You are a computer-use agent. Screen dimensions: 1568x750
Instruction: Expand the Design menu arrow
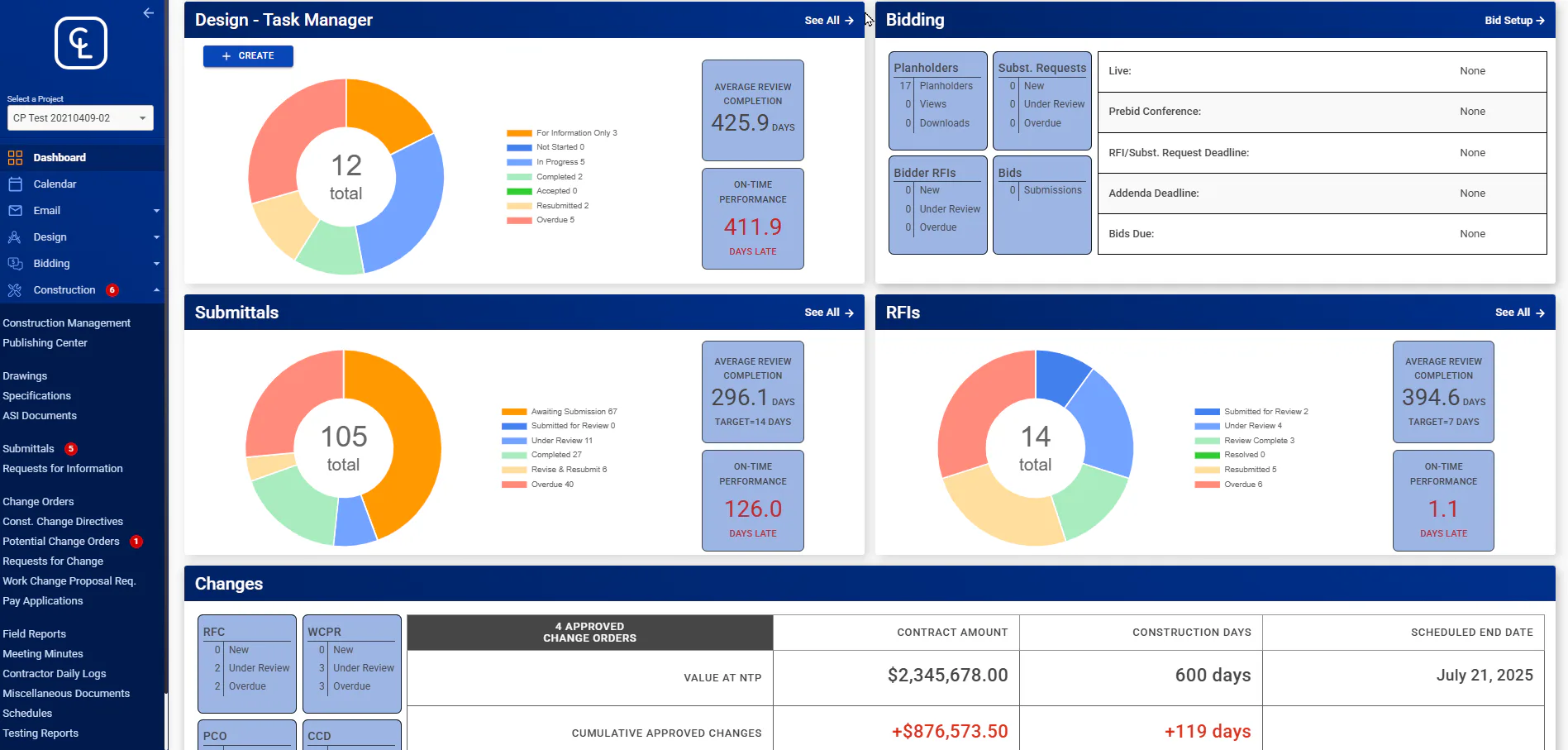[156, 237]
